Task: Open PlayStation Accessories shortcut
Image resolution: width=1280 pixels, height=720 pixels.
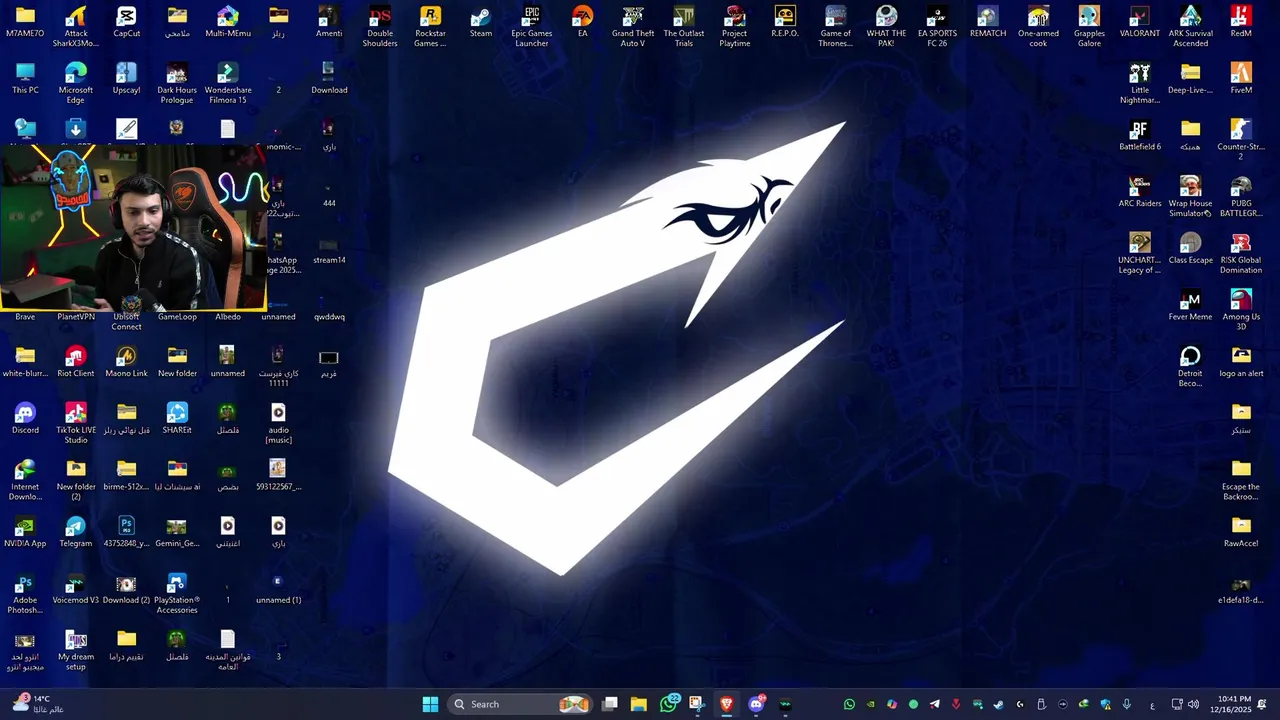Action: (x=177, y=593)
